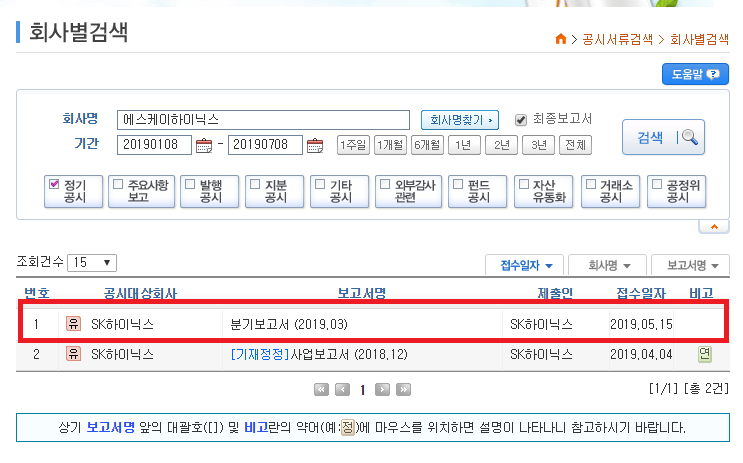Open 분기보고서 (2019.03) report
Viewport: 743px width, 463px height.
pyautogui.click(x=289, y=324)
